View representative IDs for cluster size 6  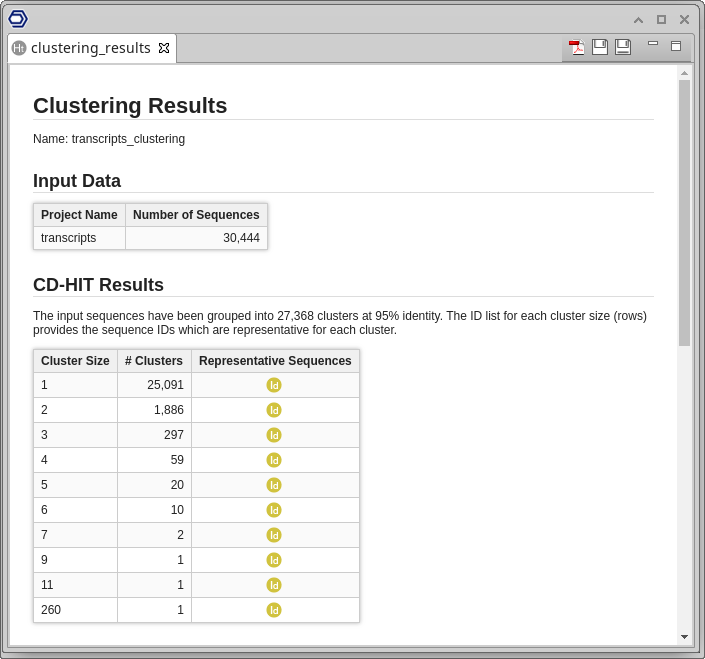coord(274,510)
